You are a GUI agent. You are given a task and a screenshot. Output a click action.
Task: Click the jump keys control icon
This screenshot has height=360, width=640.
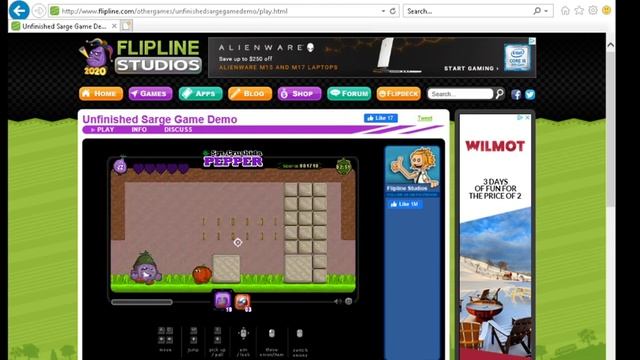click(x=193, y=336)
